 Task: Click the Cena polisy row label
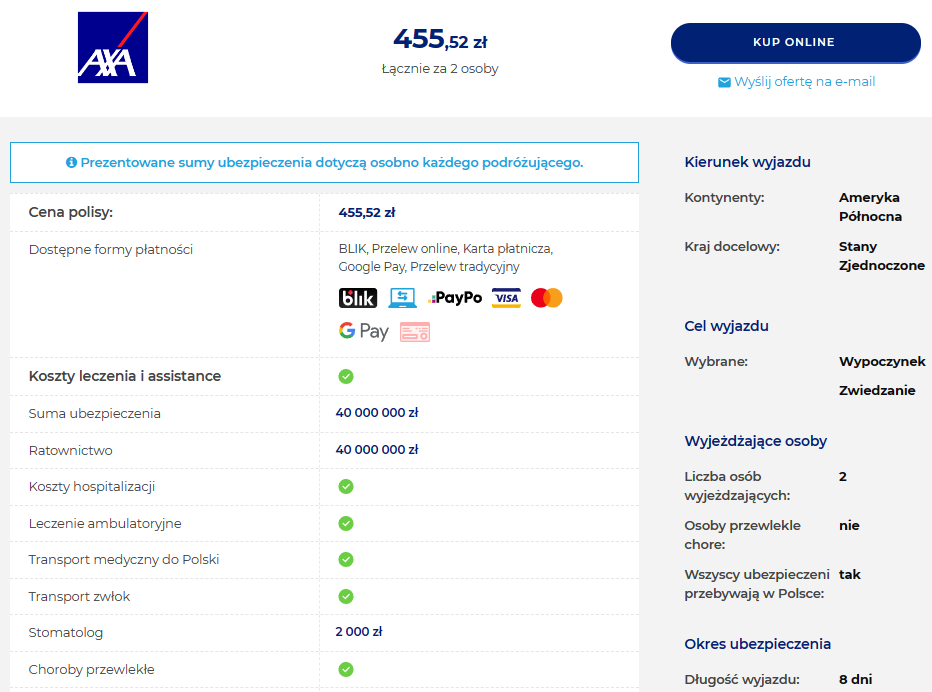click(71, 212)
